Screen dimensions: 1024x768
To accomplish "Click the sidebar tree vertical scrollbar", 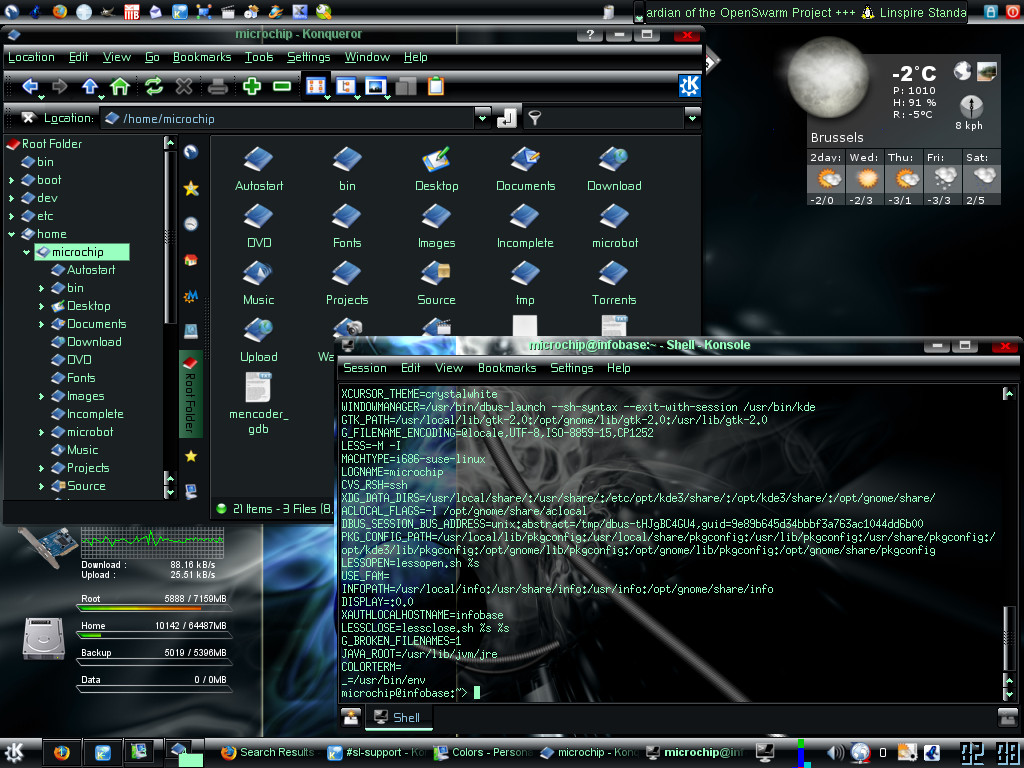I will [x=170, y=316].
